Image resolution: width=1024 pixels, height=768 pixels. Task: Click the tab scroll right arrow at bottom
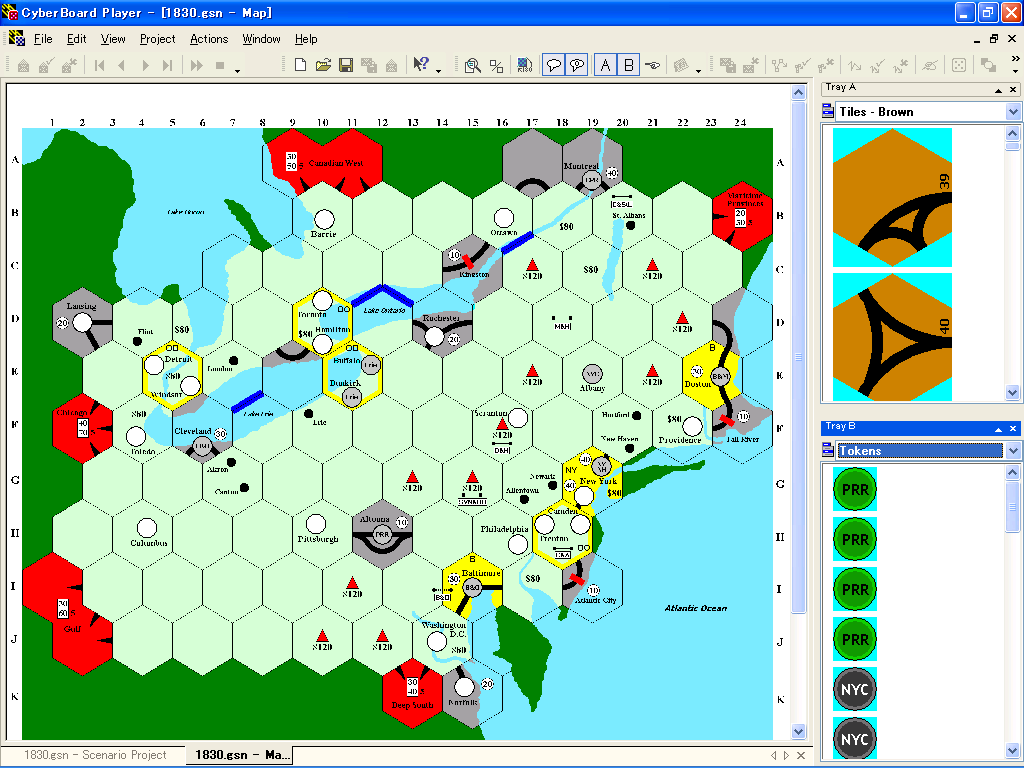point(786,755)
